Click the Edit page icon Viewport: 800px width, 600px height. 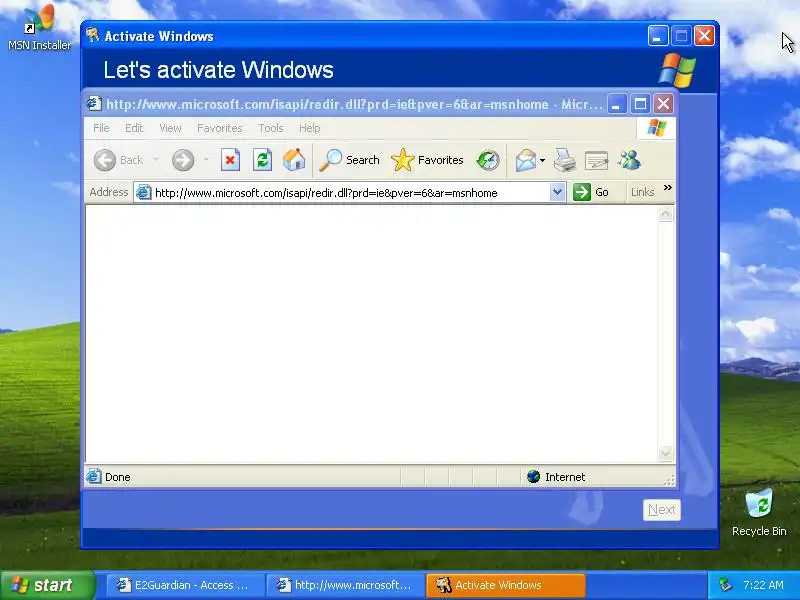pyautogui.click(x=596, y=160)
